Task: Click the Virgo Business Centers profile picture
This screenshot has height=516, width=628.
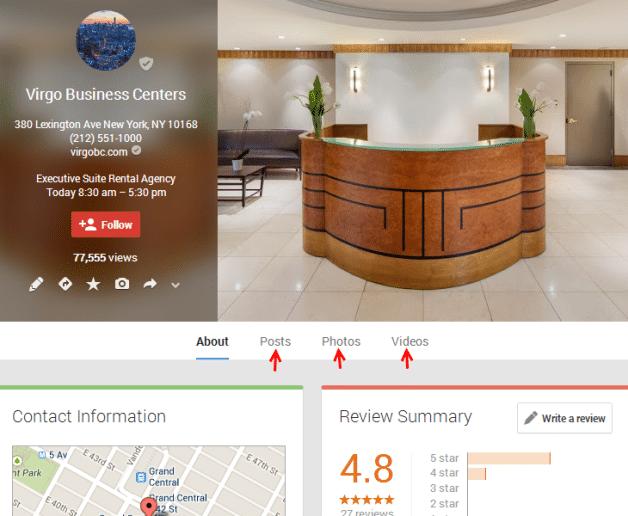Action: pyautogui.click(x=106, y=40)
